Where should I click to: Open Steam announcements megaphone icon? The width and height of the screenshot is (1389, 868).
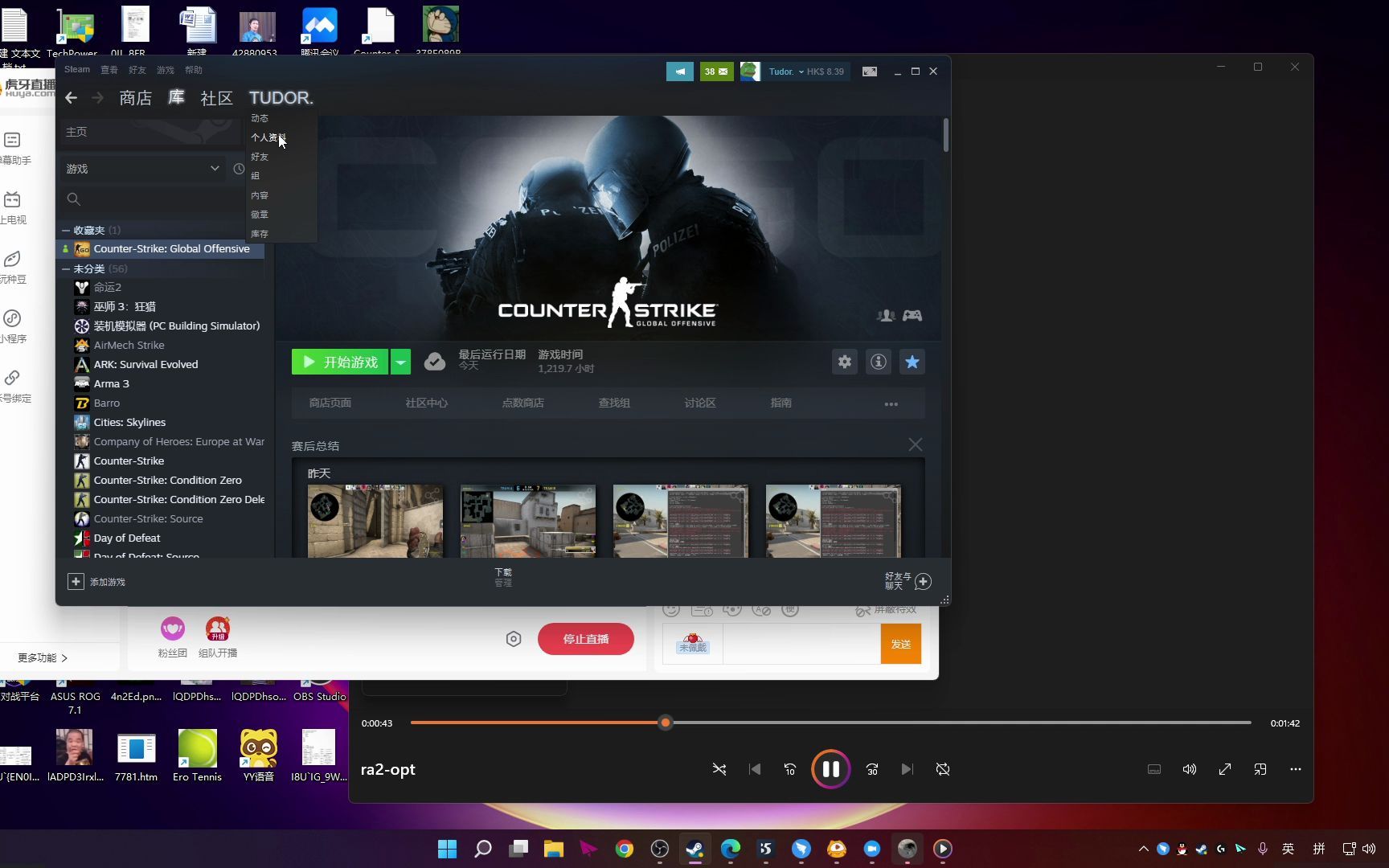pos(679,72)
